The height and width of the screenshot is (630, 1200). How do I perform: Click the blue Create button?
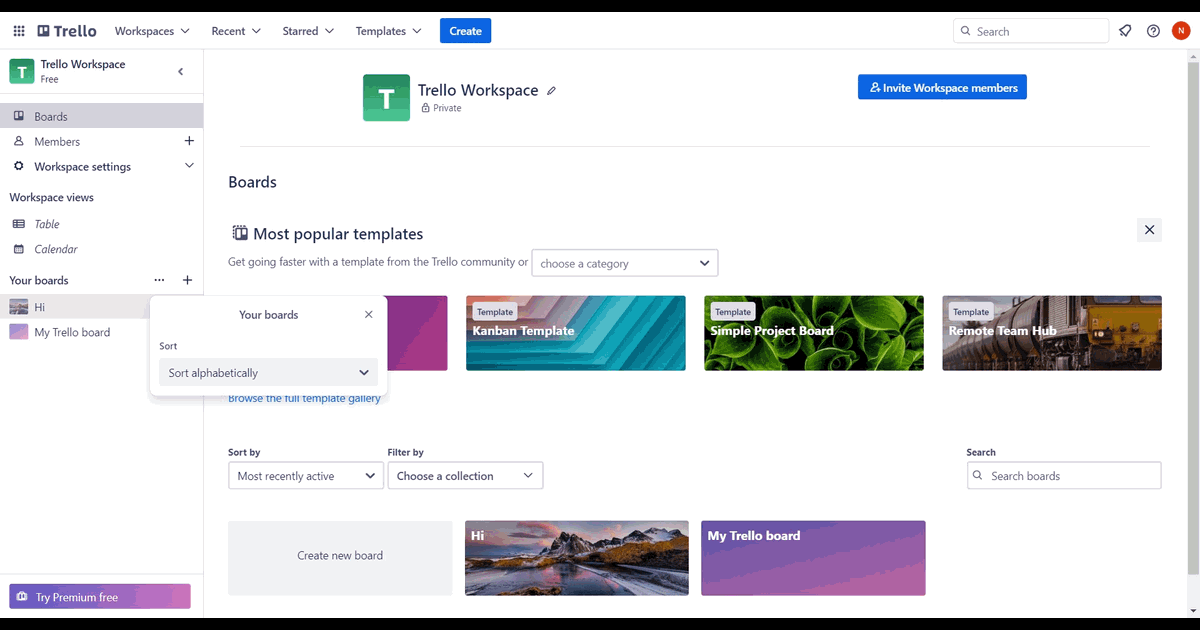pos(465,31)
